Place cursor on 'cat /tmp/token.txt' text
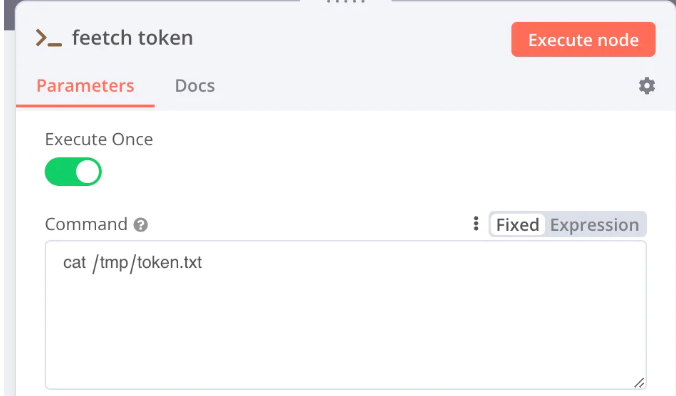The image size is (676, 396). (x=132, y=262)
